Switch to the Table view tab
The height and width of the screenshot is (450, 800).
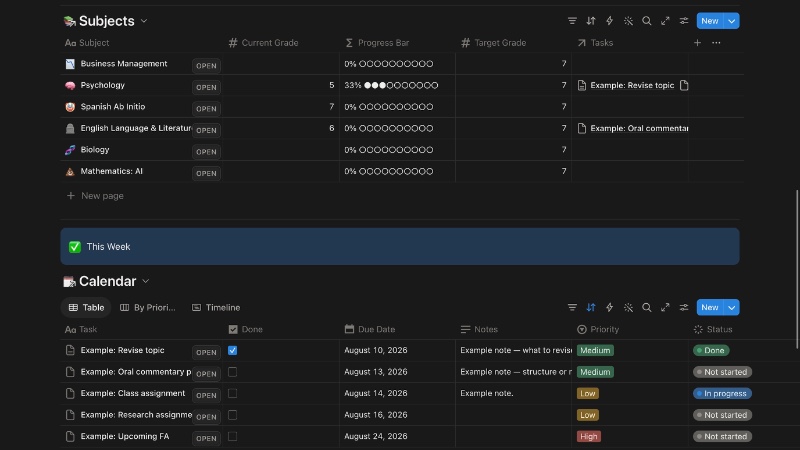click(x=86, y=308)
